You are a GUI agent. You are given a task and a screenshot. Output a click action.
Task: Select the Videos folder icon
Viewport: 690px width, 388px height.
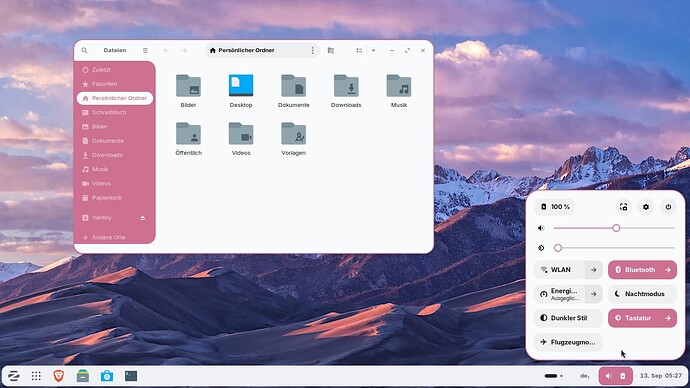point(241,134)
